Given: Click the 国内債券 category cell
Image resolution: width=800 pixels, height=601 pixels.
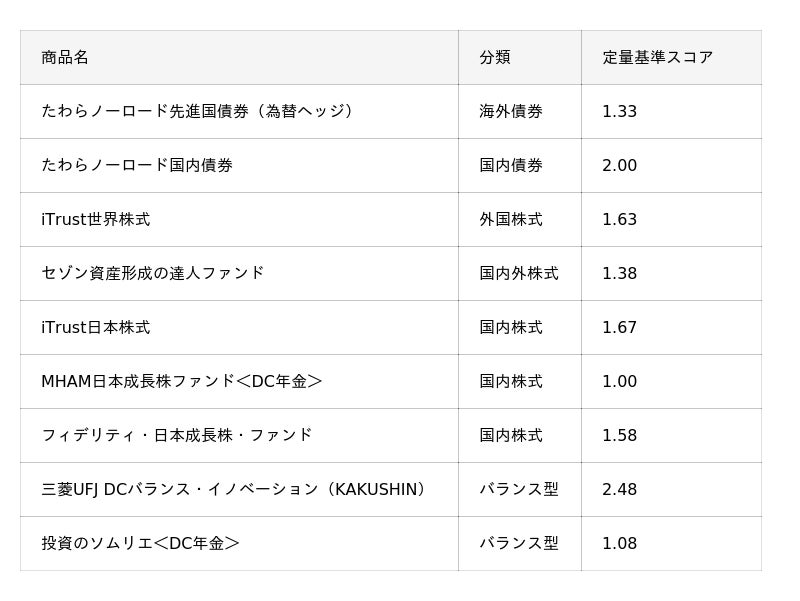Looking at the screenshot, I should 511,165.
